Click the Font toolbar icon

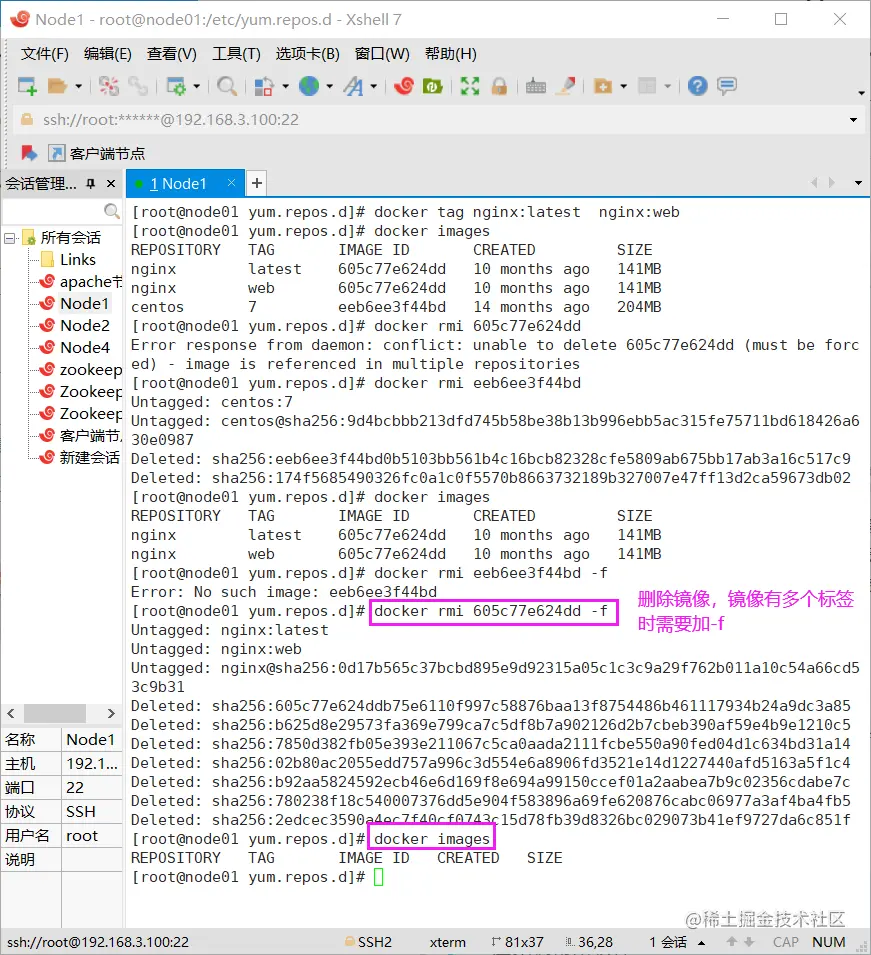coord(353,86)
